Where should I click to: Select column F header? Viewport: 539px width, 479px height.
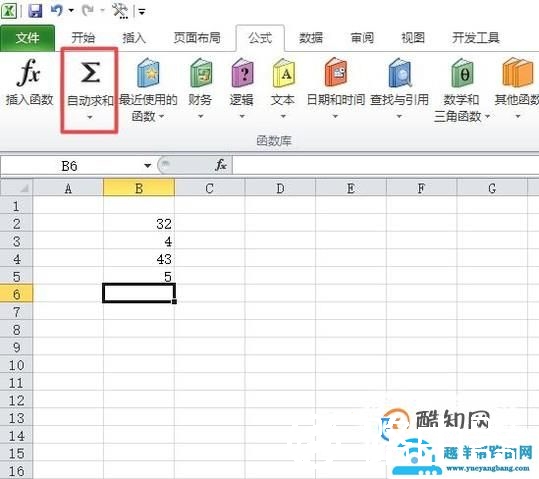coord(421,188)
